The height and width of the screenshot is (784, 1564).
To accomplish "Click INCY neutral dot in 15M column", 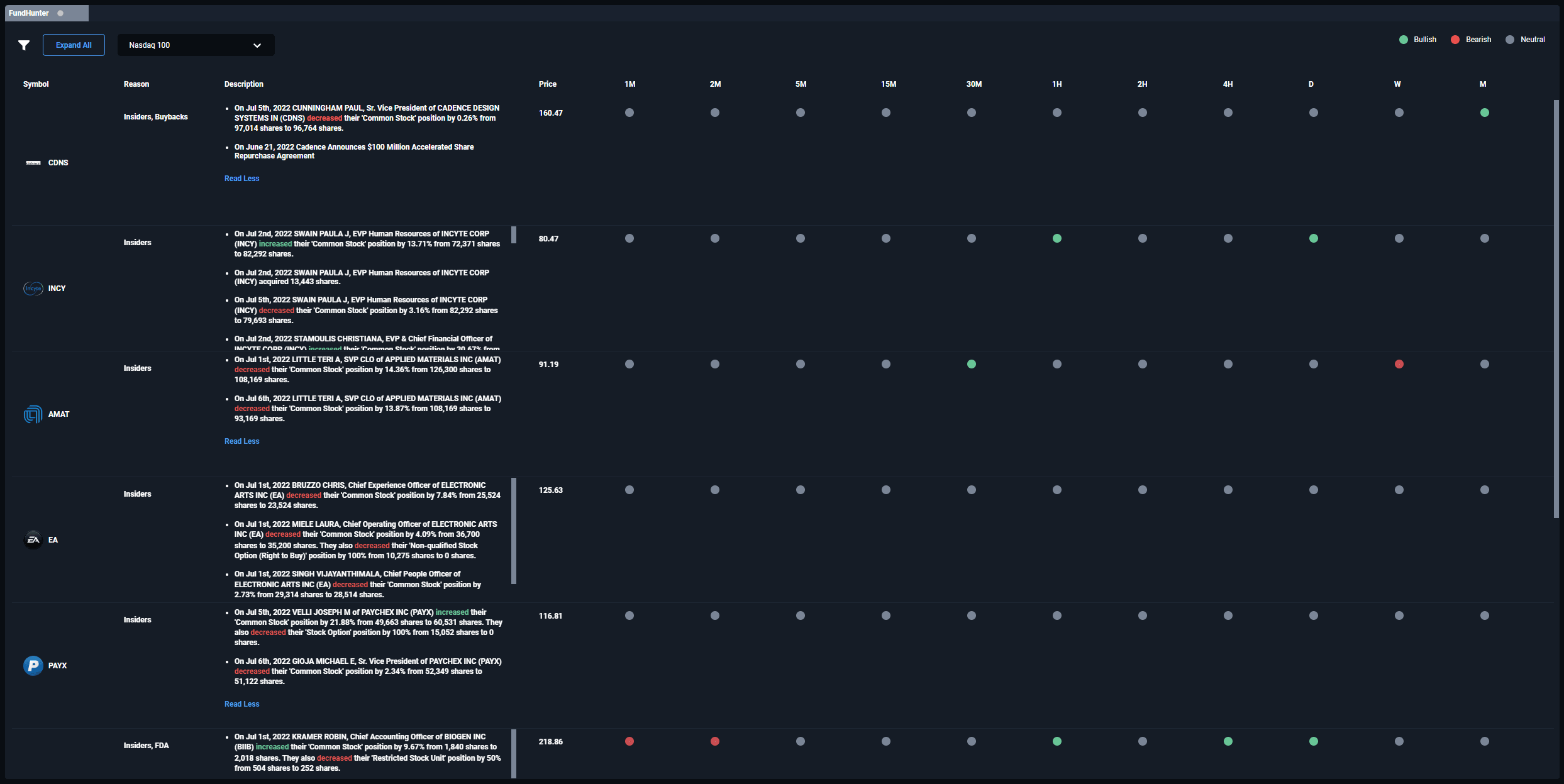I will tap(886, 238).
